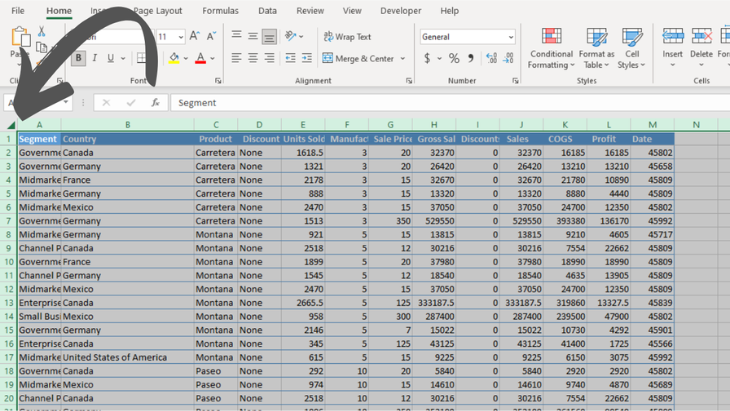Click the Middle Align icon

point(253,36)
